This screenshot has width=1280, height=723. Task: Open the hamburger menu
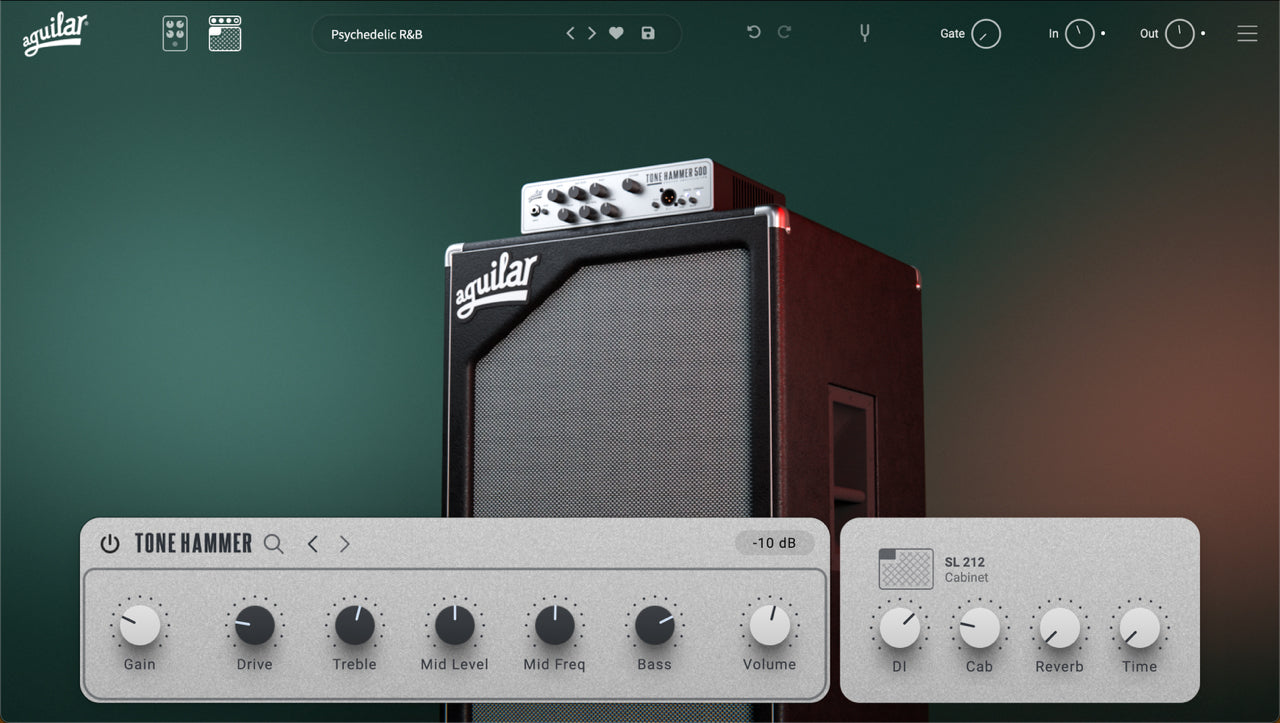coord(1247,32)
